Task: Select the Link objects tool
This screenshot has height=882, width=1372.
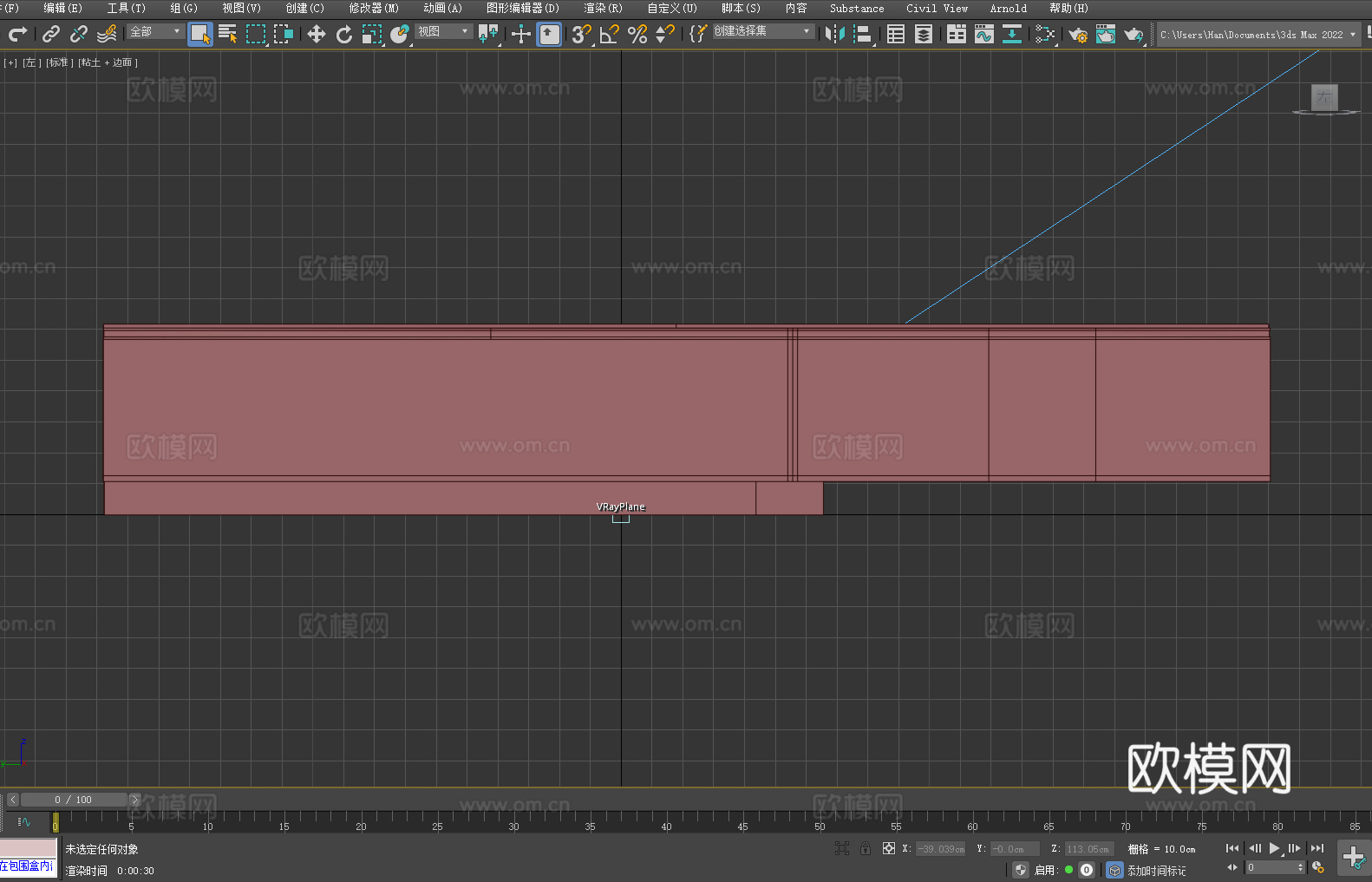Action: pyautogui.click(x=51, y=34)
